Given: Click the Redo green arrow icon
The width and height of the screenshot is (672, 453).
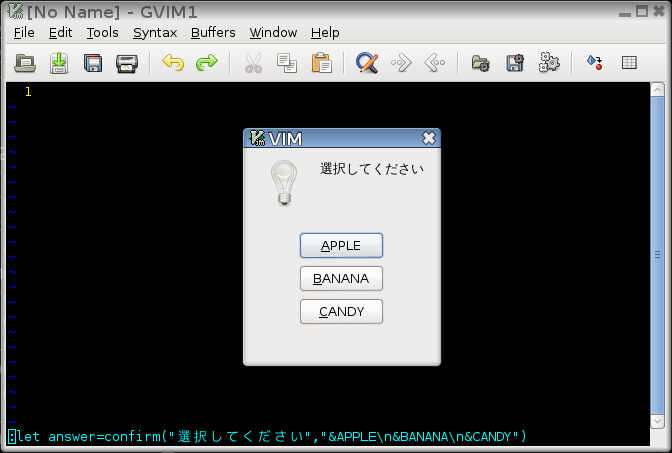Looking at the screenshot, I should click(x=207, y=63).
